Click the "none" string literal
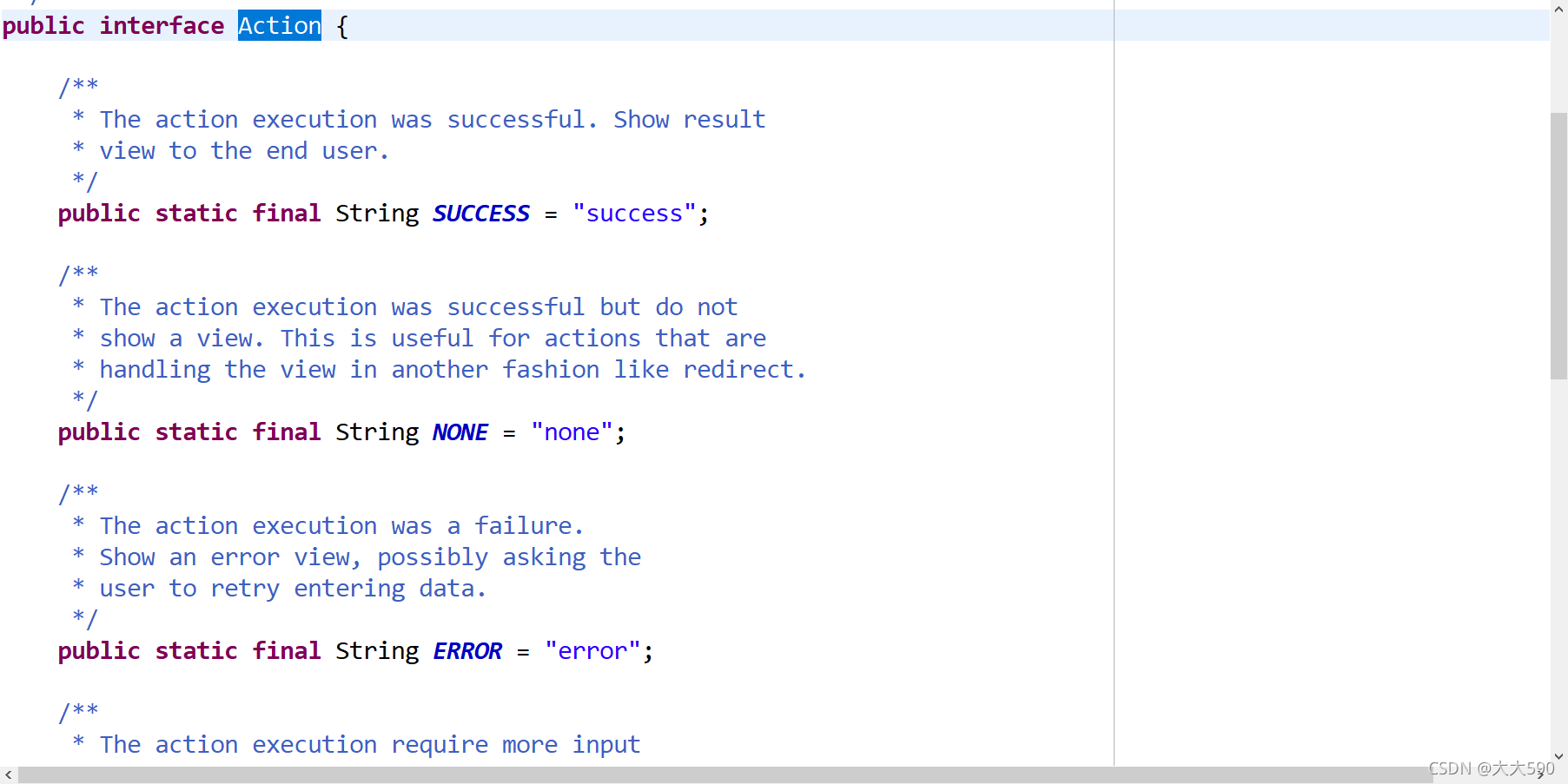 [572, 432]
